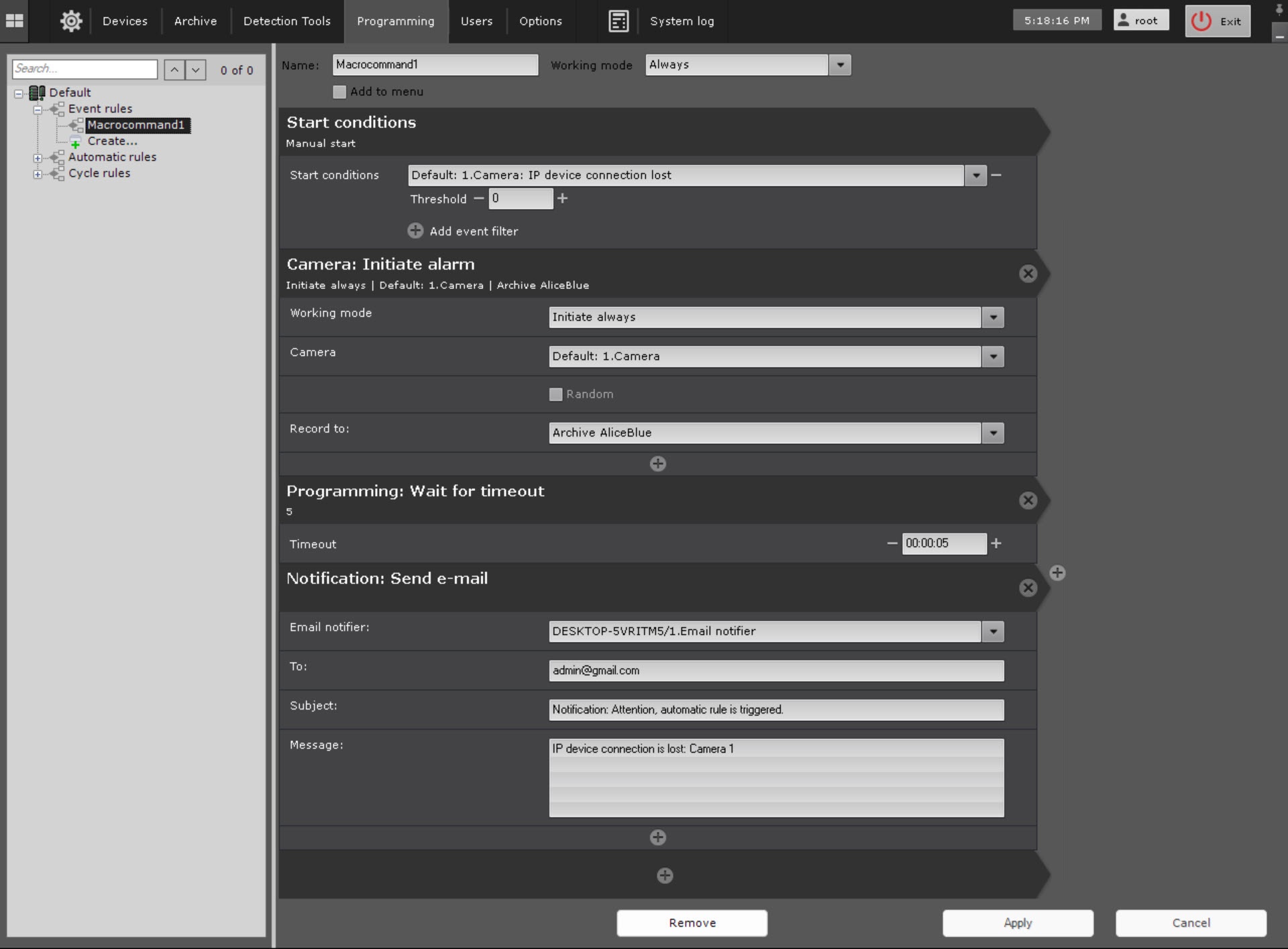Screen dimensions: 1288x949
Task: Toggle the Random checkbox
Action: 555,394
